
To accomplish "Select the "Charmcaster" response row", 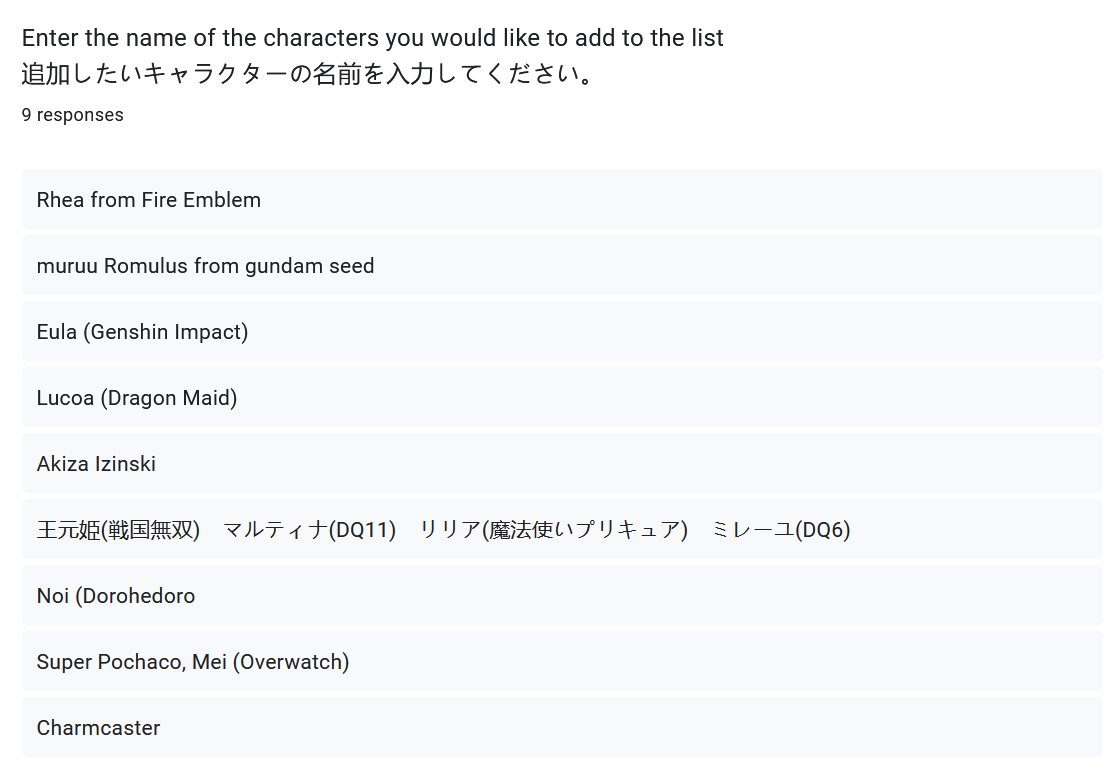I will [x=98, y=728].
